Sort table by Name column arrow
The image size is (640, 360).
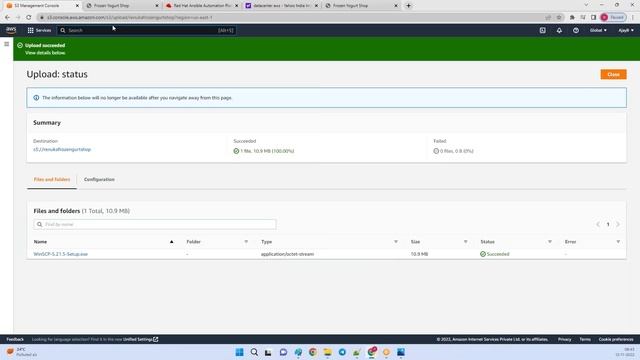[x=171, y=242]
